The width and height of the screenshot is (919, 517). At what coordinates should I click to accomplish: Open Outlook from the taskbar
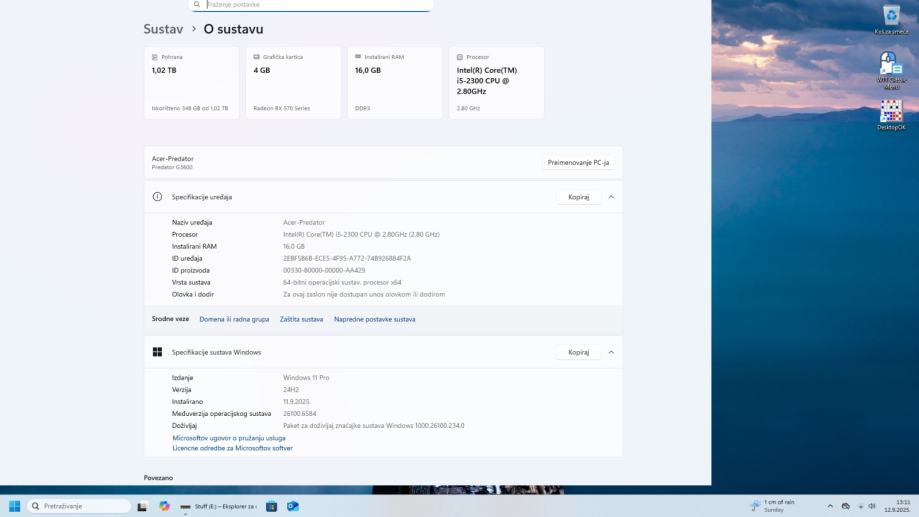(x=293, y=506)
